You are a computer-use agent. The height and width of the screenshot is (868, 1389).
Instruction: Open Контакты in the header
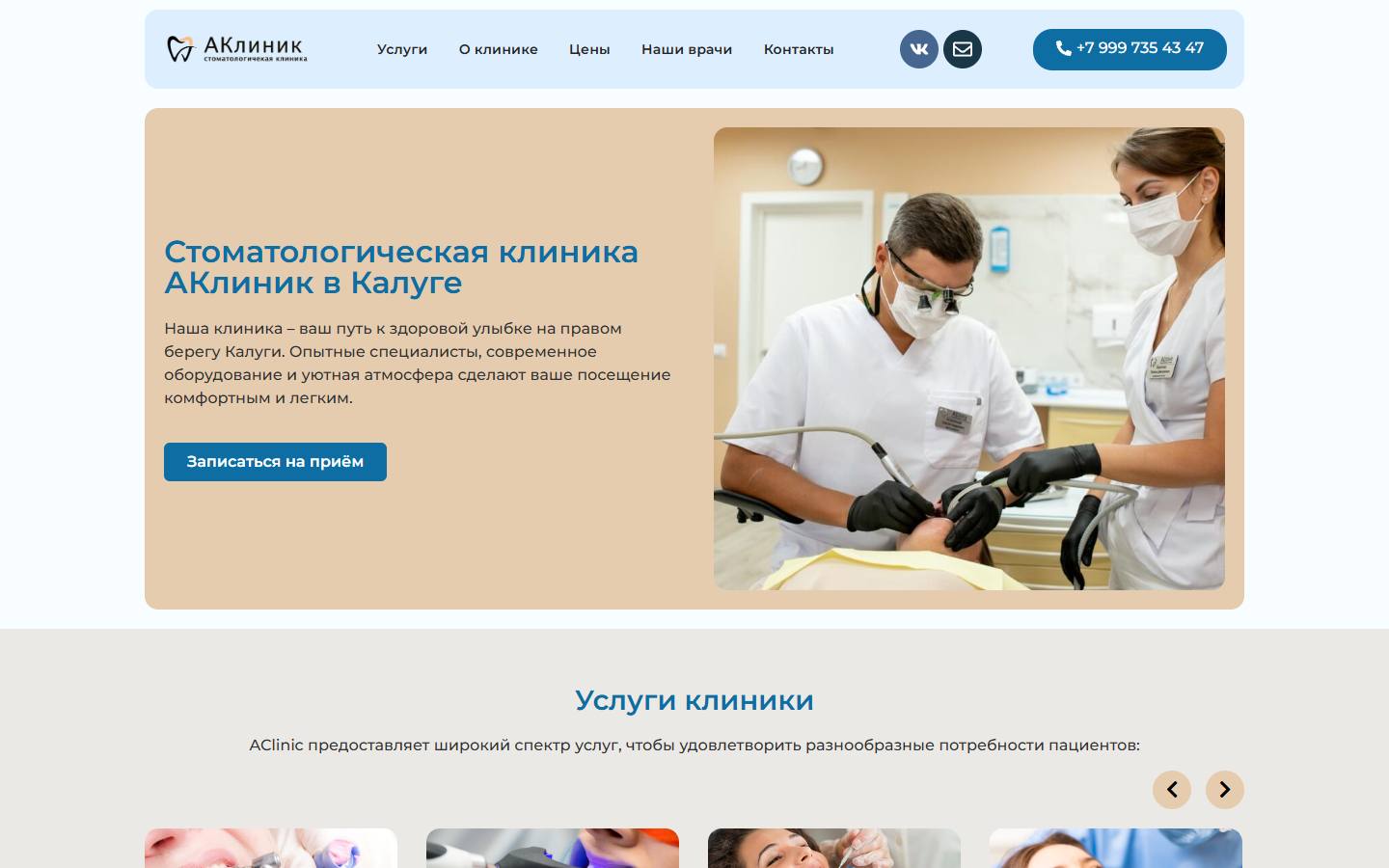point(799,49)
